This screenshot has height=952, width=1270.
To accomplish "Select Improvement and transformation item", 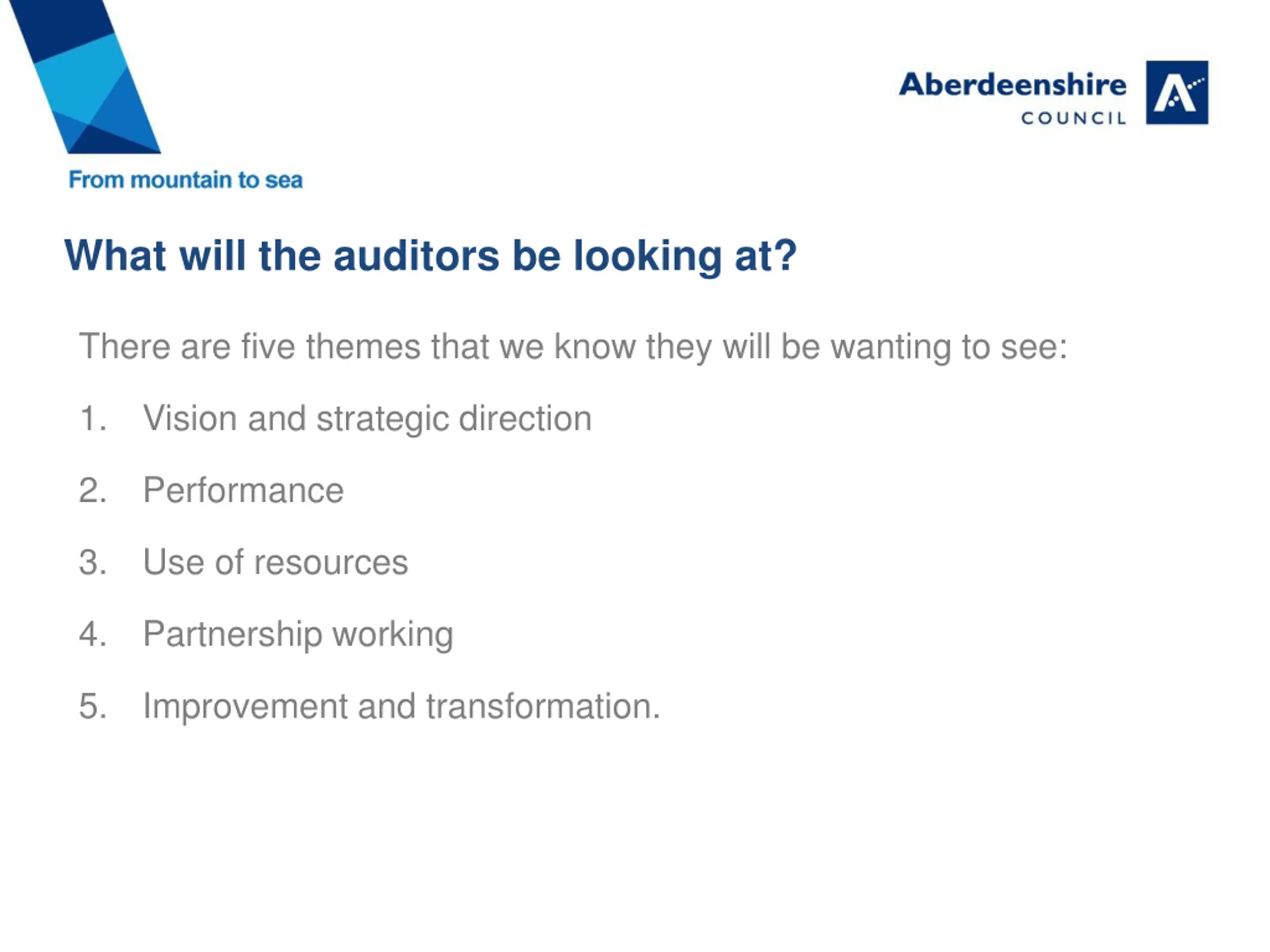I will [x=402, y=706].
